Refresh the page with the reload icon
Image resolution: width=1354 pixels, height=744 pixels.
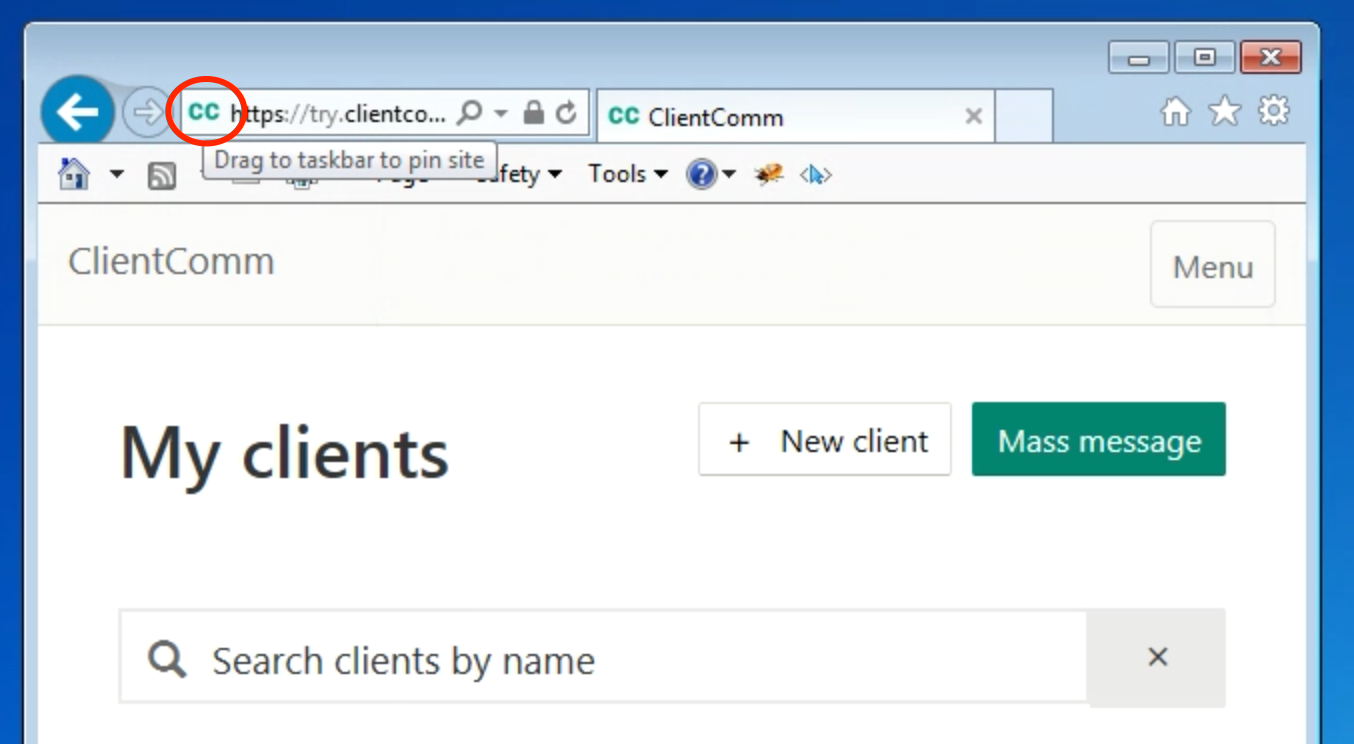tap(566, 112)
